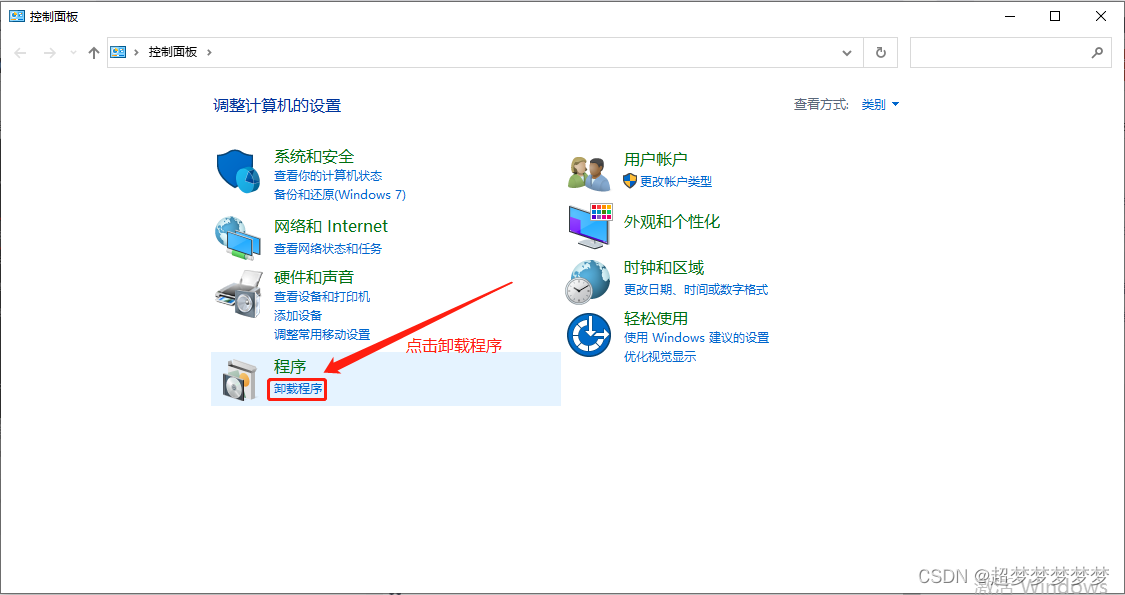The height and width of the screenshot is (595, 1125).
Task: Click 备份和还原(Windows 7) link
Action: pyautogui.click(x=340, y=194)
